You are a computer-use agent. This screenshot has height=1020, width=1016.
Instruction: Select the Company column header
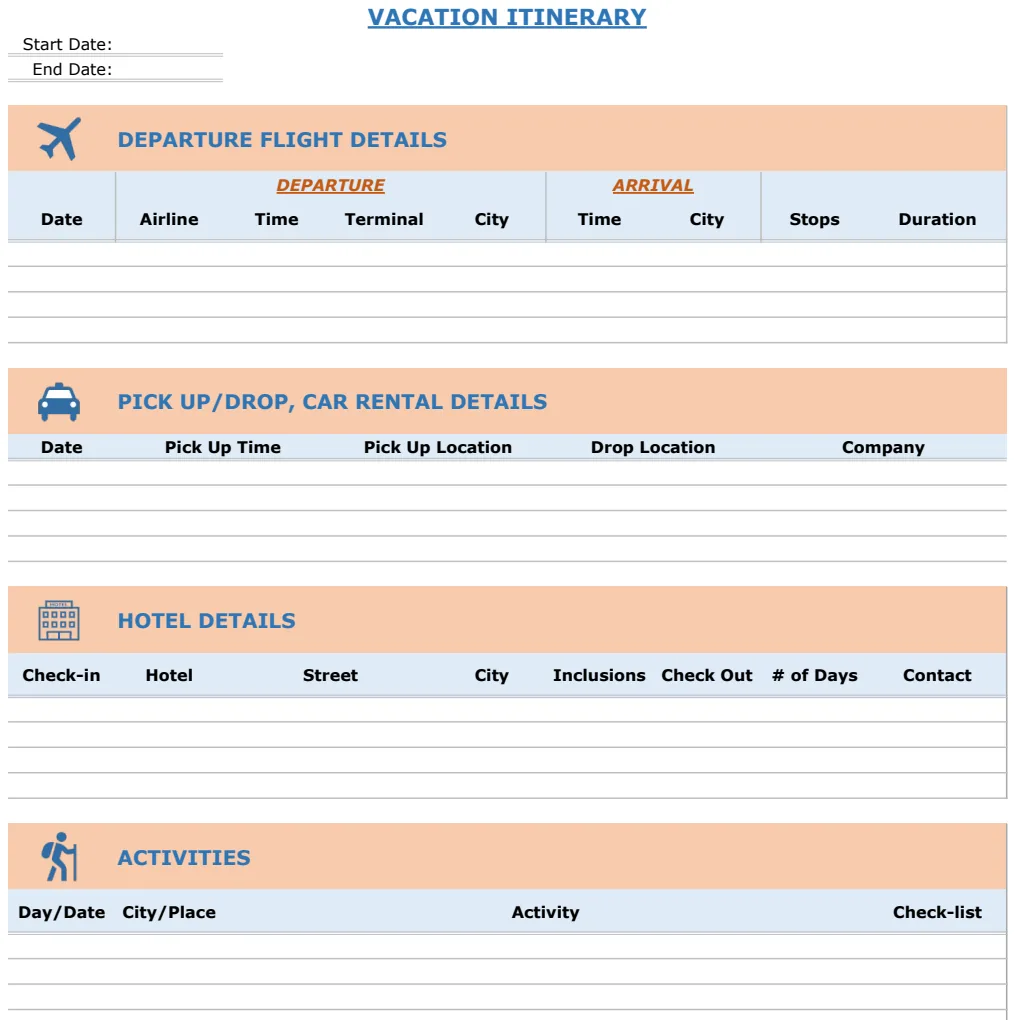point(883,448)
